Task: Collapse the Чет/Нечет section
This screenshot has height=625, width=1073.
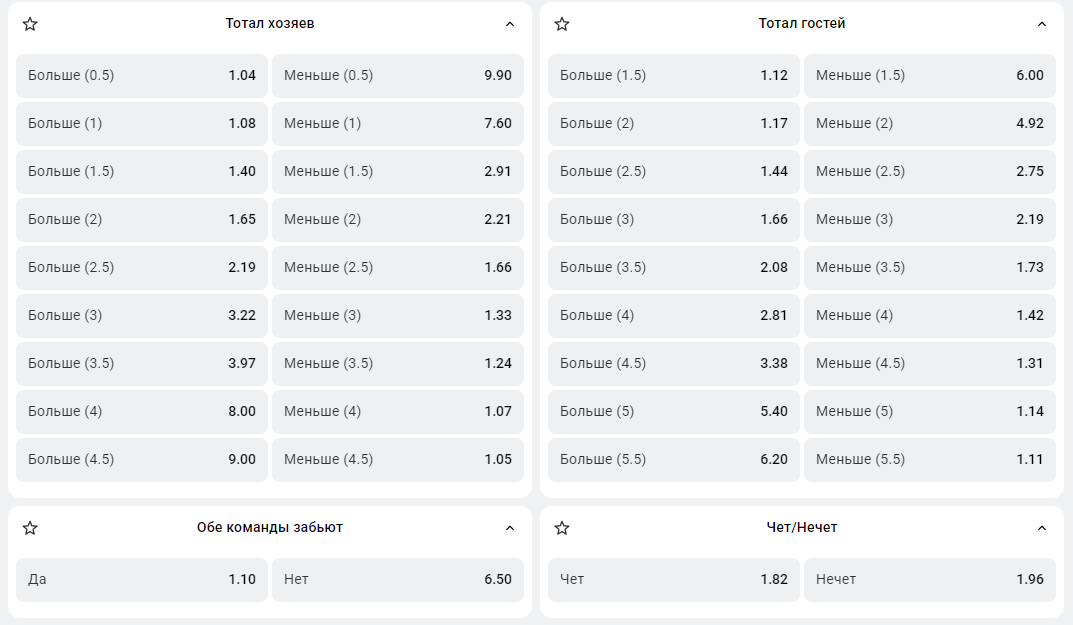Action: 1042,528
